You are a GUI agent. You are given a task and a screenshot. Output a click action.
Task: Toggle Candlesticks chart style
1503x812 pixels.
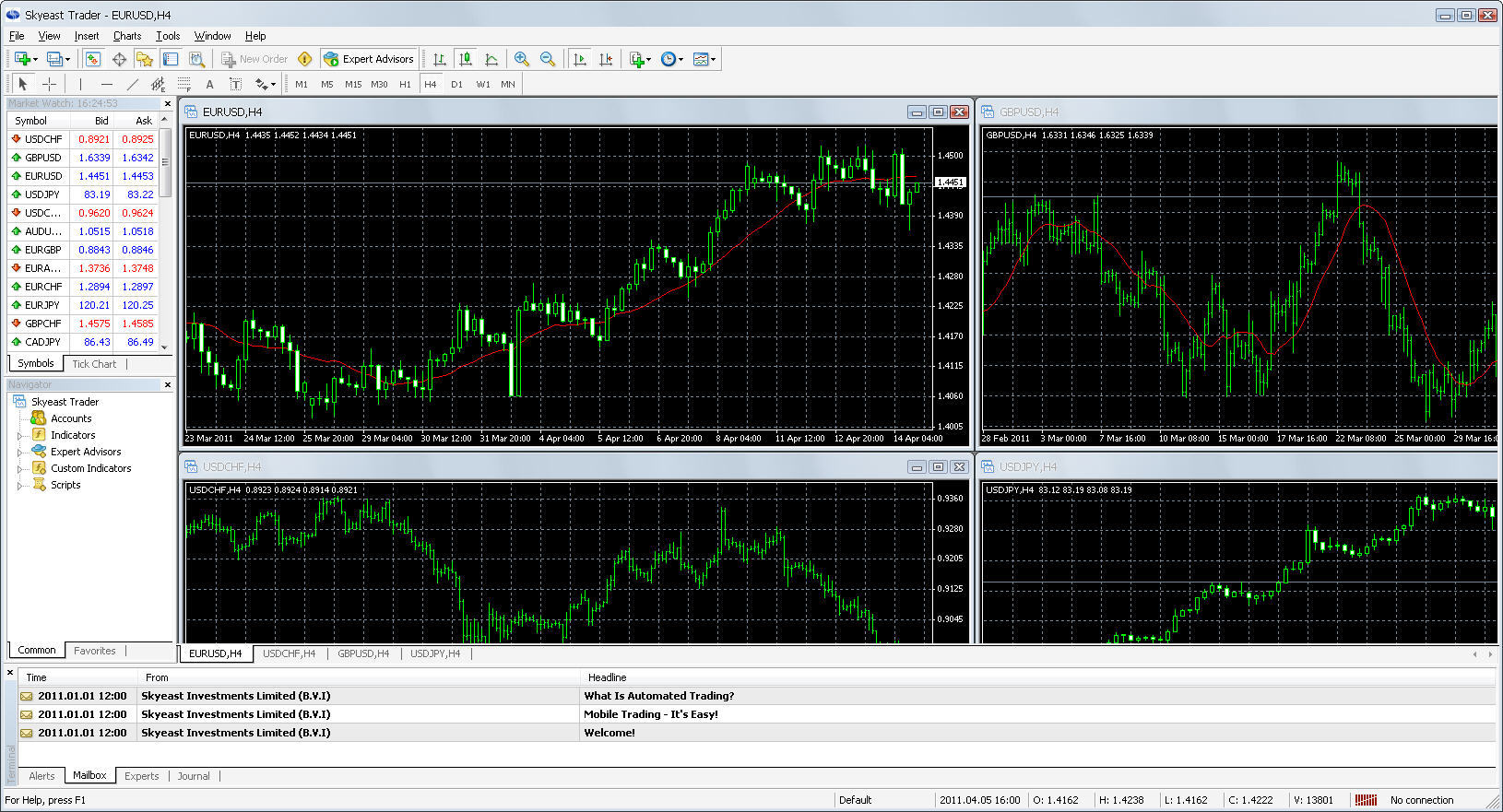(466, 59)
